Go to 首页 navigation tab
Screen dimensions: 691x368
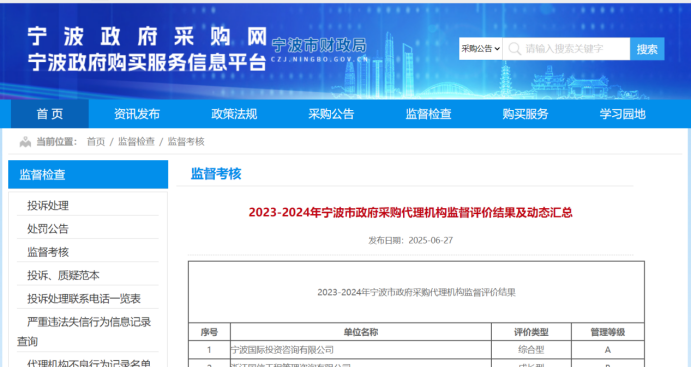tap(50, 114)
